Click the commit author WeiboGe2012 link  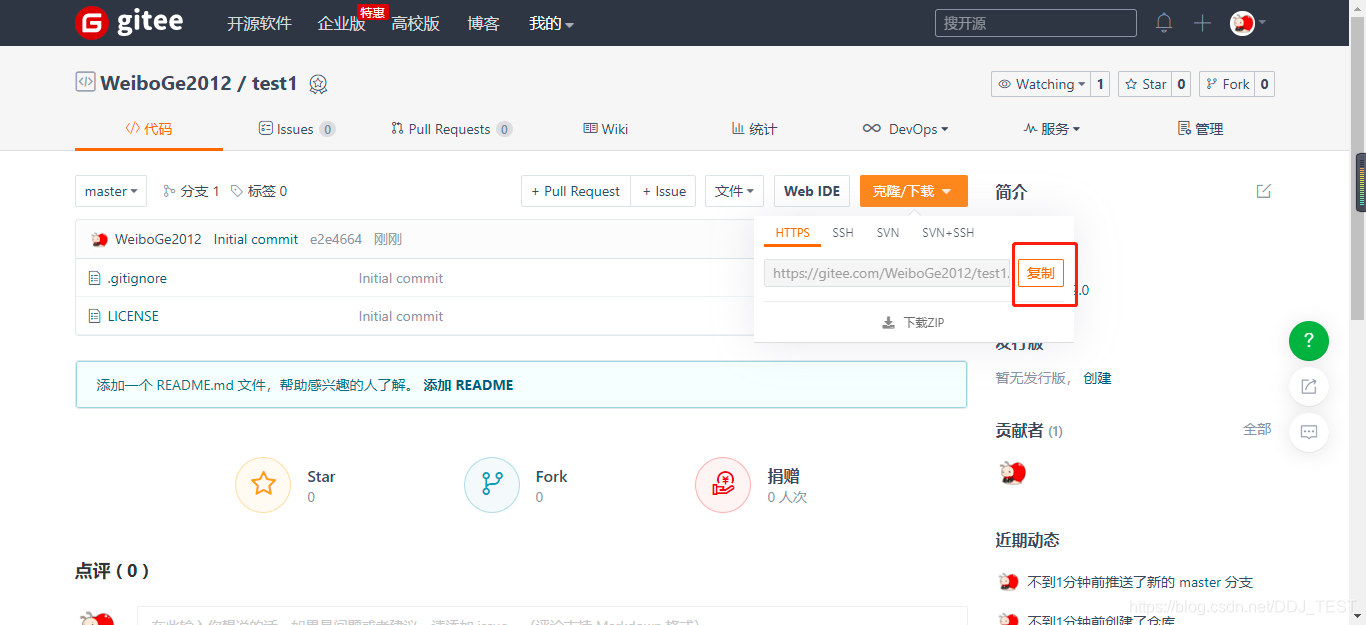(x=158, y=239)
